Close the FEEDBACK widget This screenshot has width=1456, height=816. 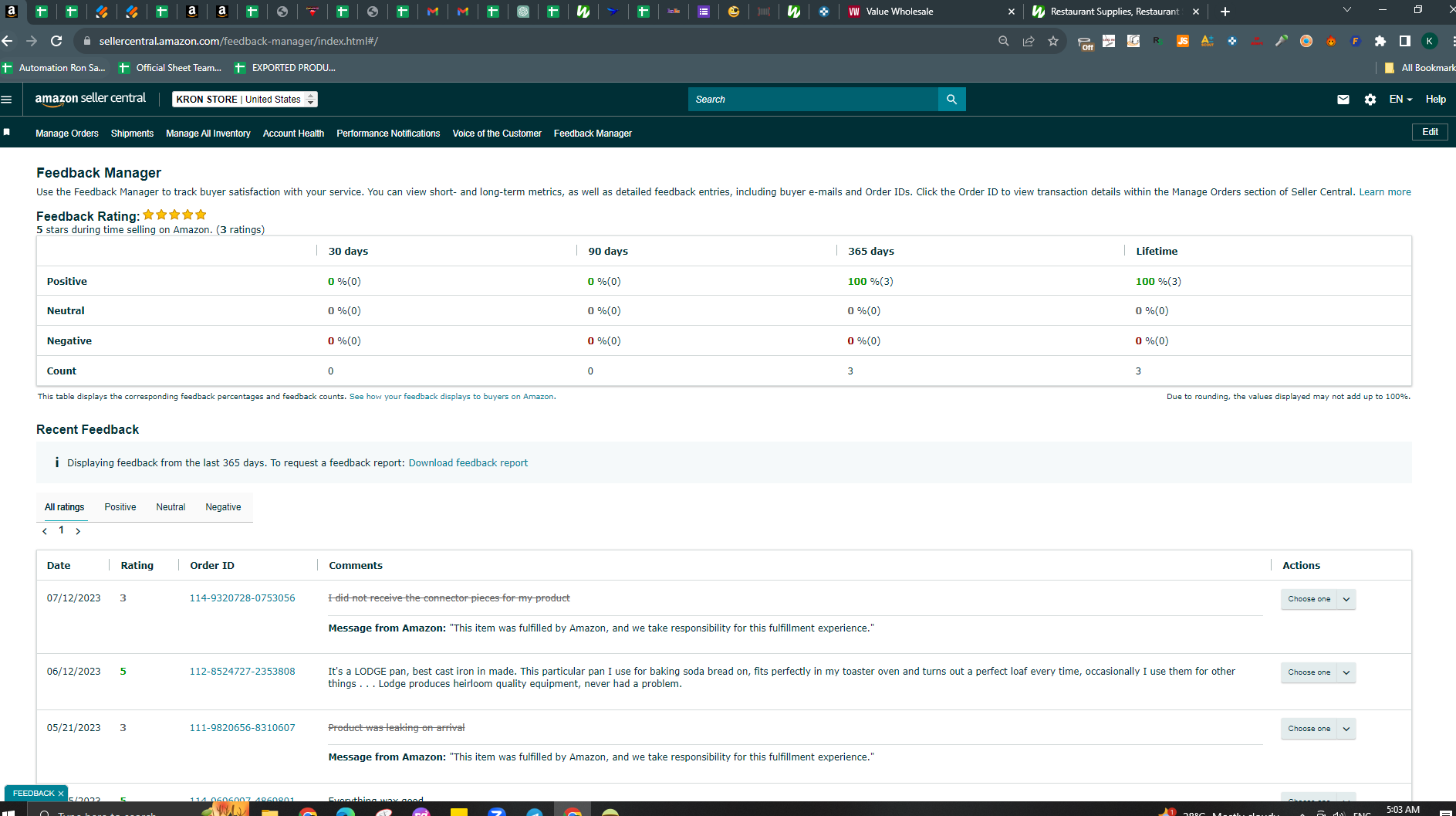pyautogui.click(x=61, y=794)
